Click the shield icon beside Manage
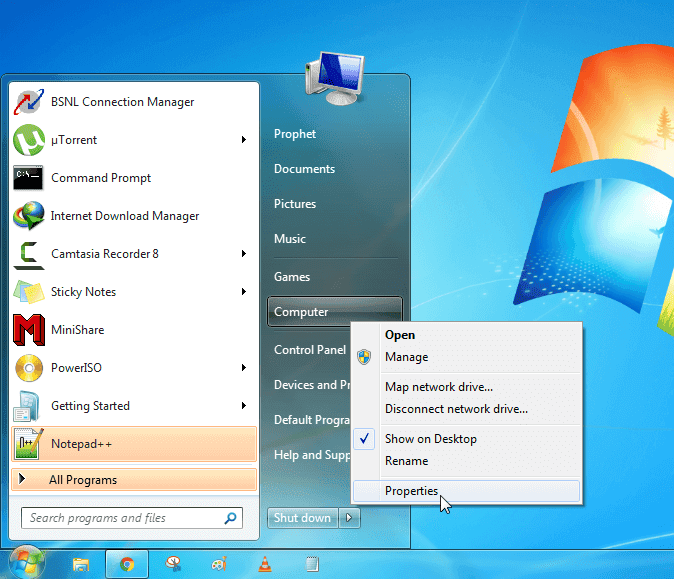 tap(364, 357)
